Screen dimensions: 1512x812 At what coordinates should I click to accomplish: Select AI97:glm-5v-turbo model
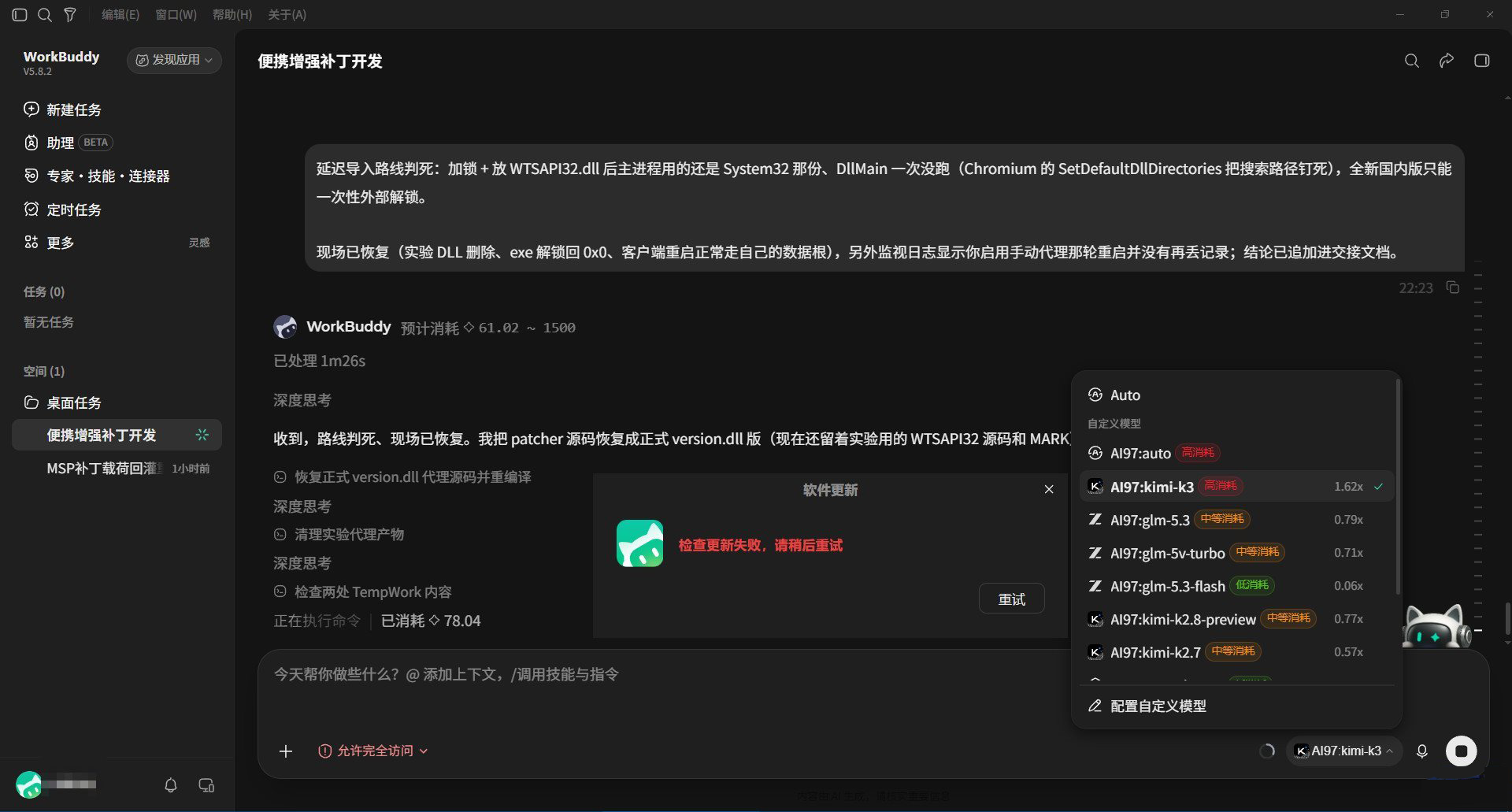(x=1236, y=553)
